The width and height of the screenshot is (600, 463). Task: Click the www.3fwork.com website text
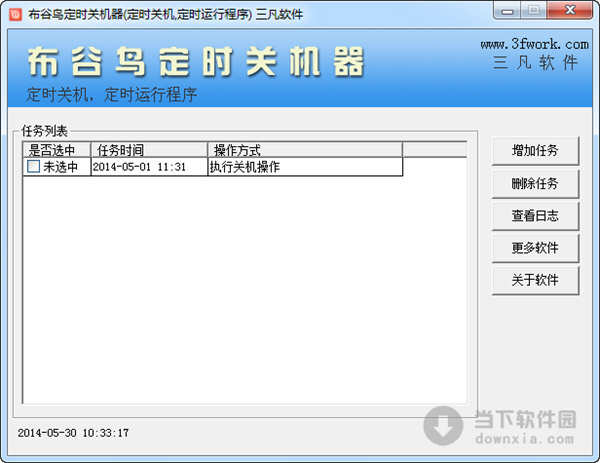[x=535, y=44]
